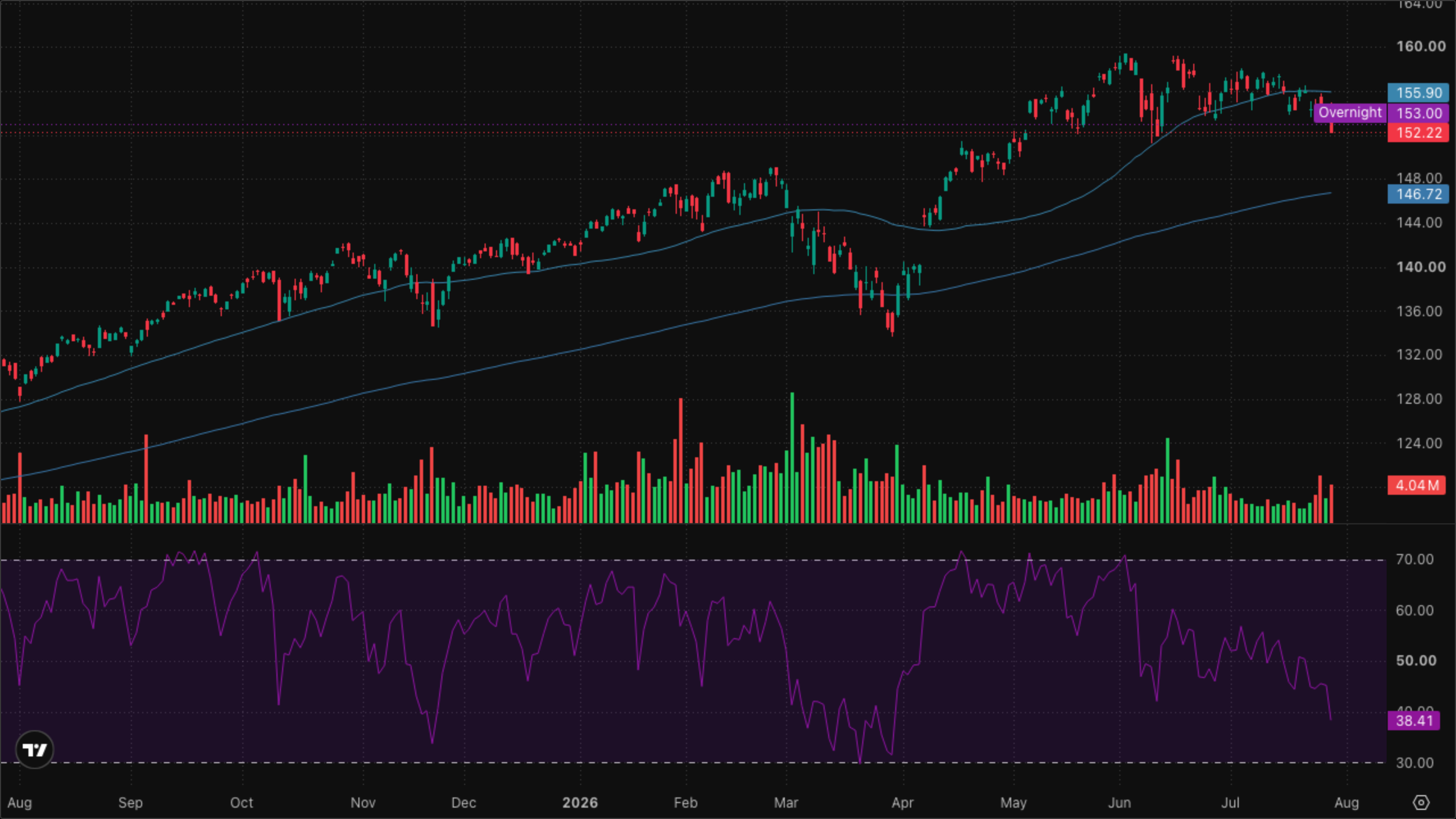Image resolution: width=1456 pixels, height=819 pixels.
Task: Click the tallest green volume bar in March
Action: [792, 458]
